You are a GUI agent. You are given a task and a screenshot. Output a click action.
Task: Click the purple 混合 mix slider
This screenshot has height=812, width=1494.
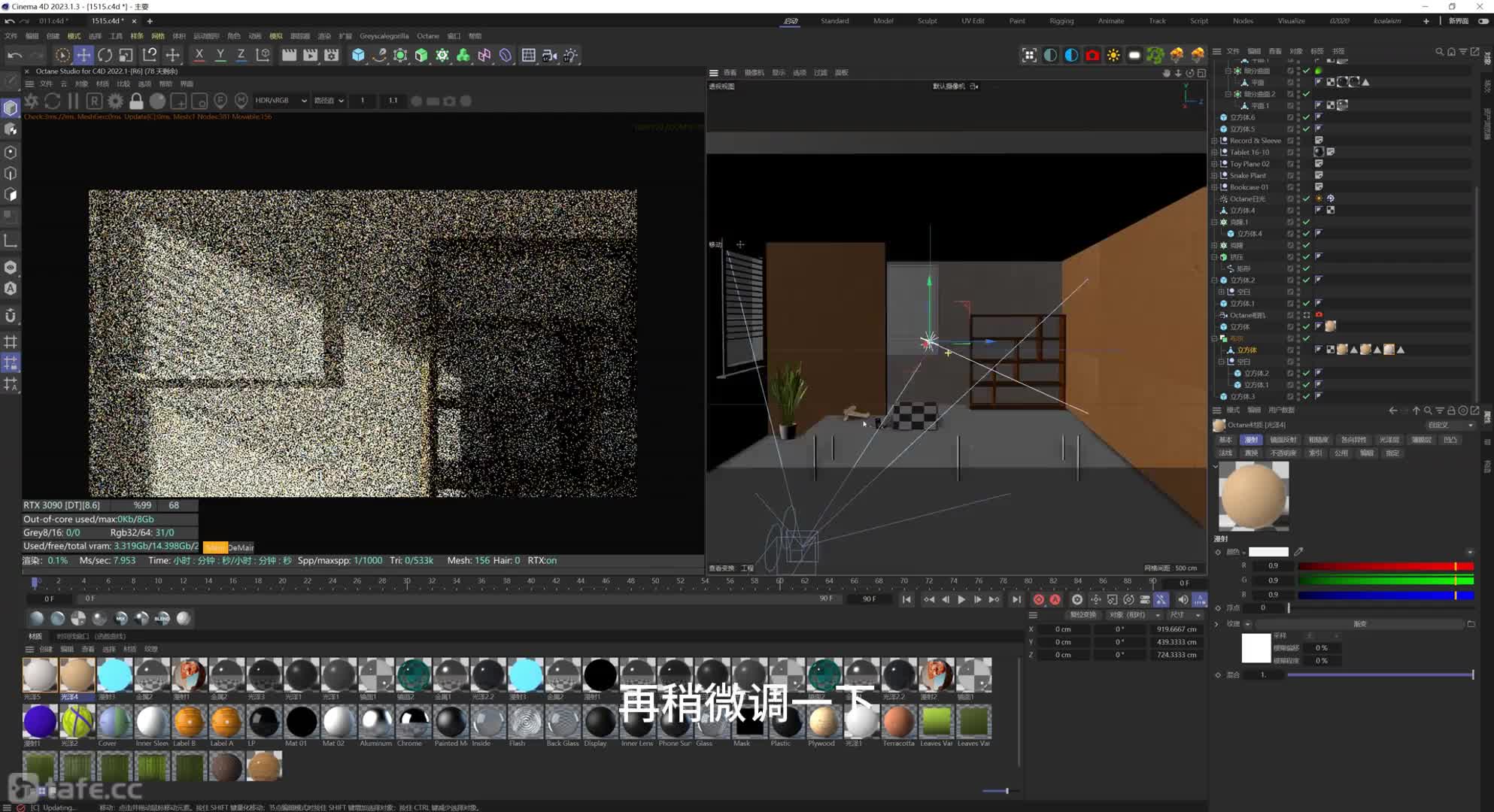click(x=1380, y=674)
